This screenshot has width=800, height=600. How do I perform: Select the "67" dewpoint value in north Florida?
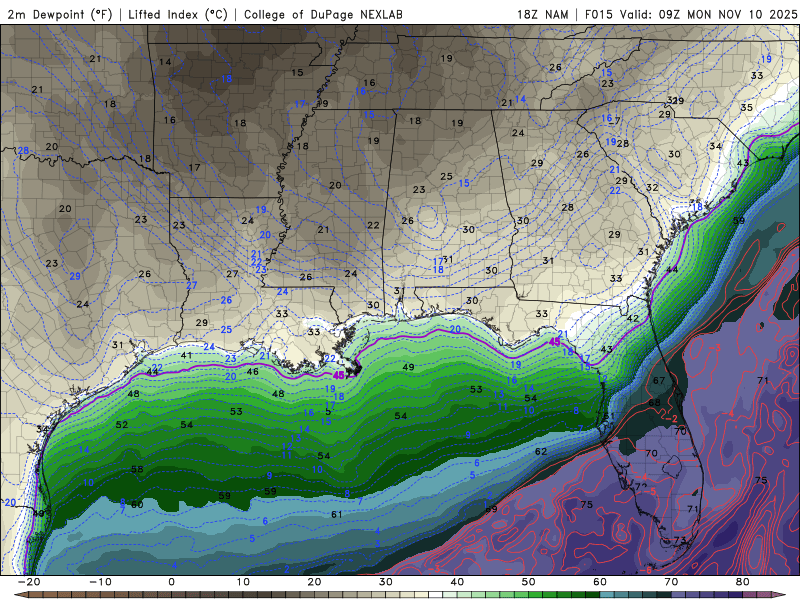[659, 381]
